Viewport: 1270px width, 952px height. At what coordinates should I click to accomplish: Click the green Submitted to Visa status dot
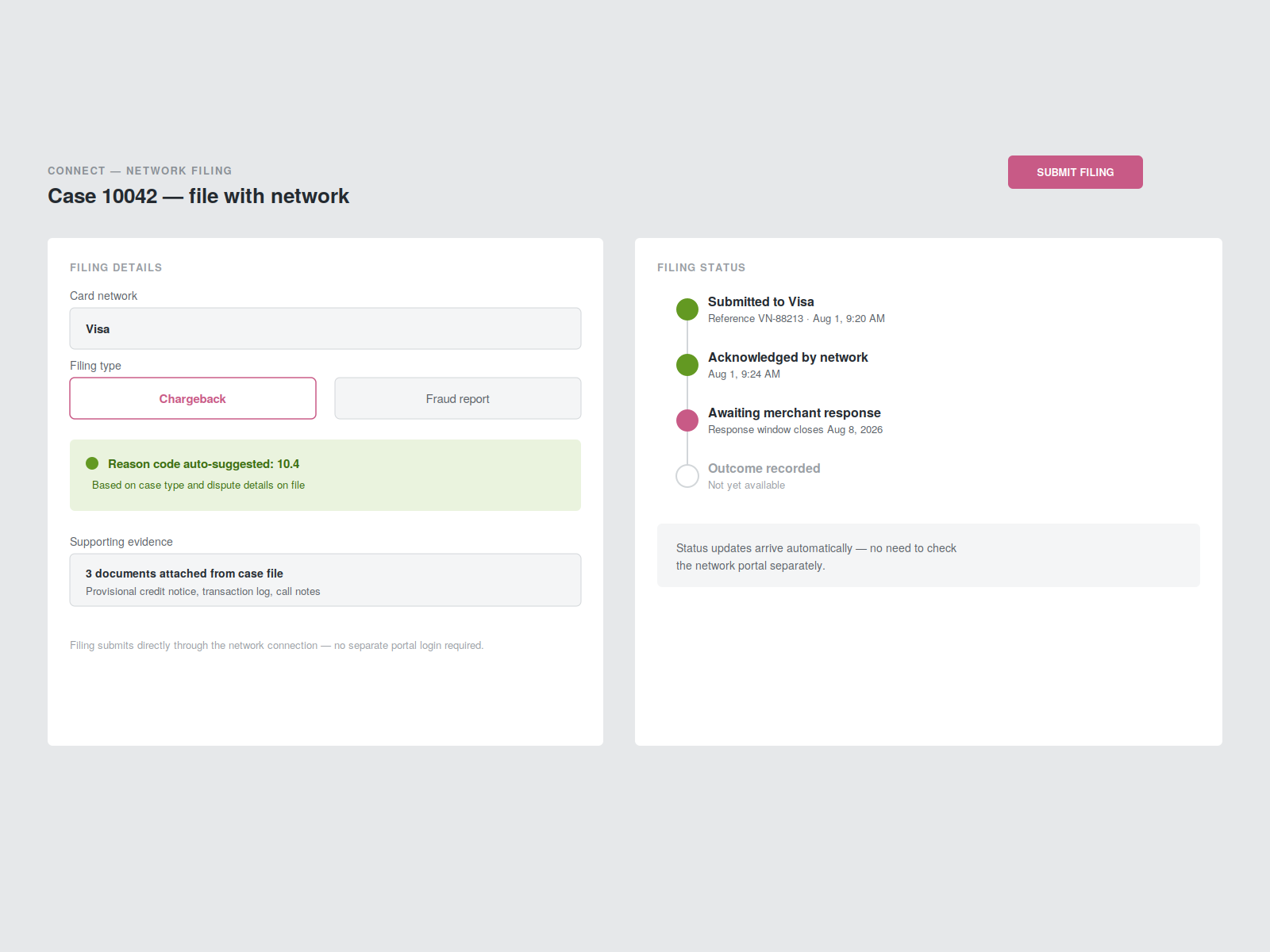coord(687,309)
